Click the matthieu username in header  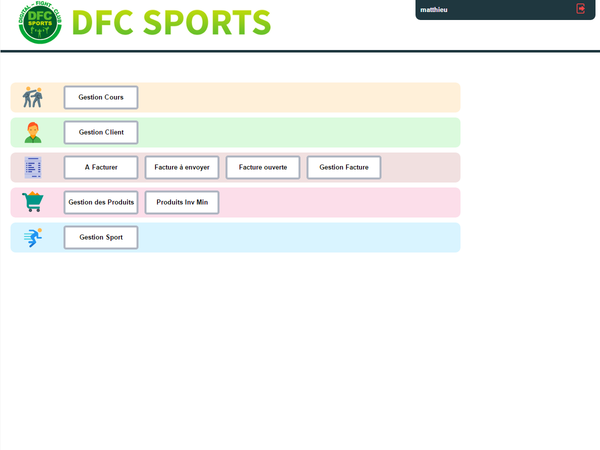click(x=434, y=9)
